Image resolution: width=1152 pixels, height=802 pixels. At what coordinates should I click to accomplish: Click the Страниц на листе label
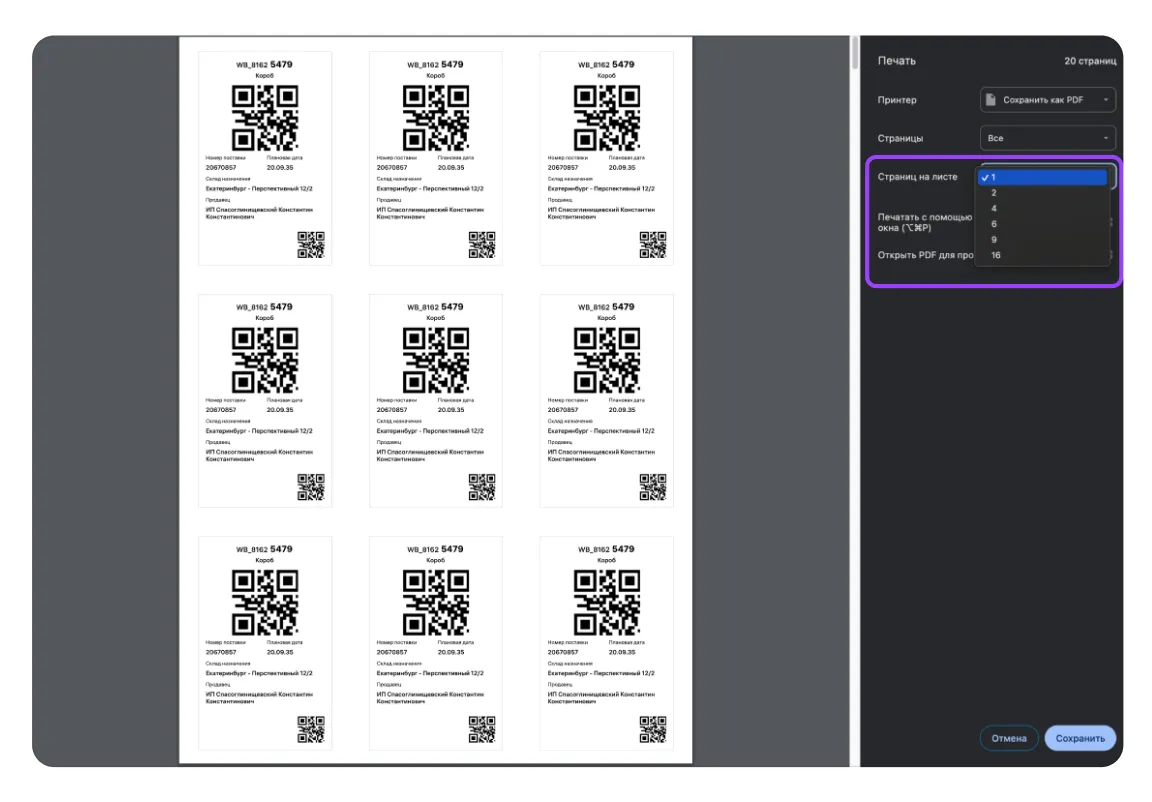coord(917,177)
